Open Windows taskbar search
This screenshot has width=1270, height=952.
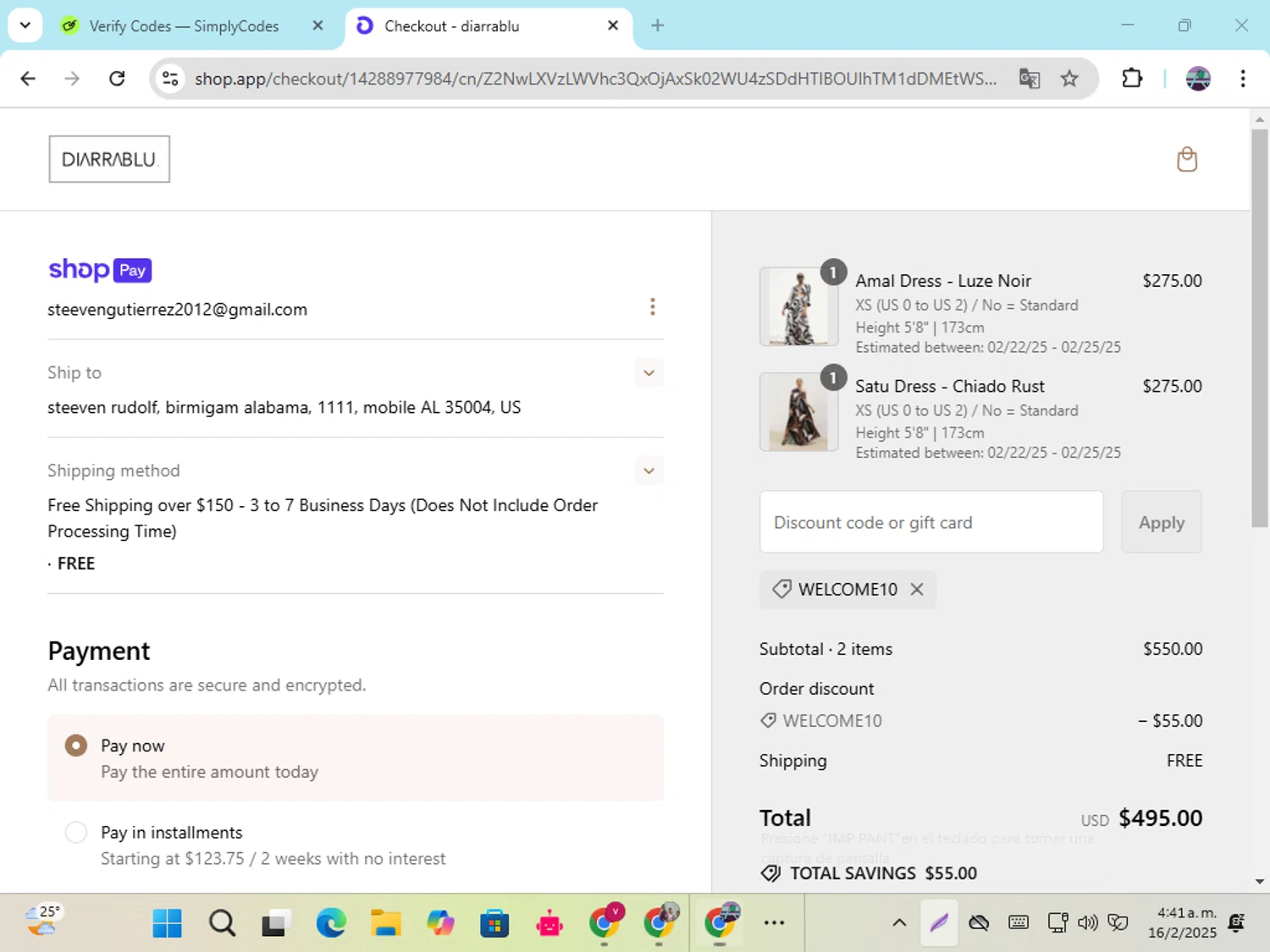pyautogui.click(x=222, y=923)
